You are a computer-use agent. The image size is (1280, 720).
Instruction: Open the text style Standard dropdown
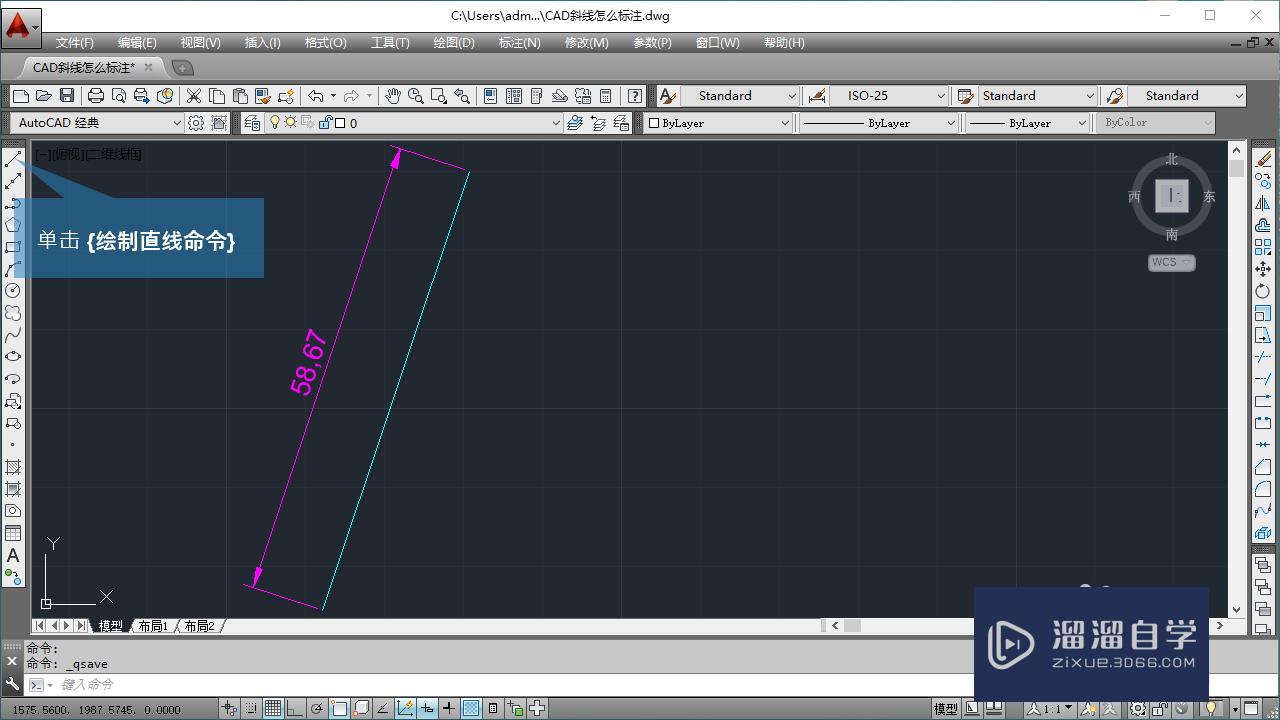point(740,96)
